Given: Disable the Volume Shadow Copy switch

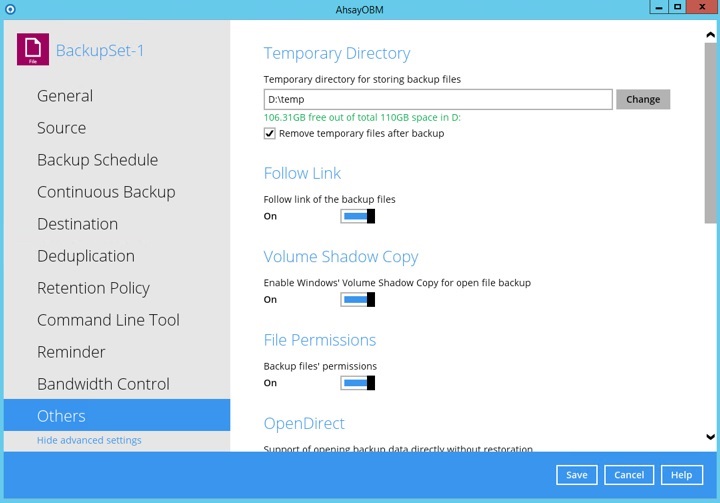Looking at the screenshot, I should click(x=357, y=299).
